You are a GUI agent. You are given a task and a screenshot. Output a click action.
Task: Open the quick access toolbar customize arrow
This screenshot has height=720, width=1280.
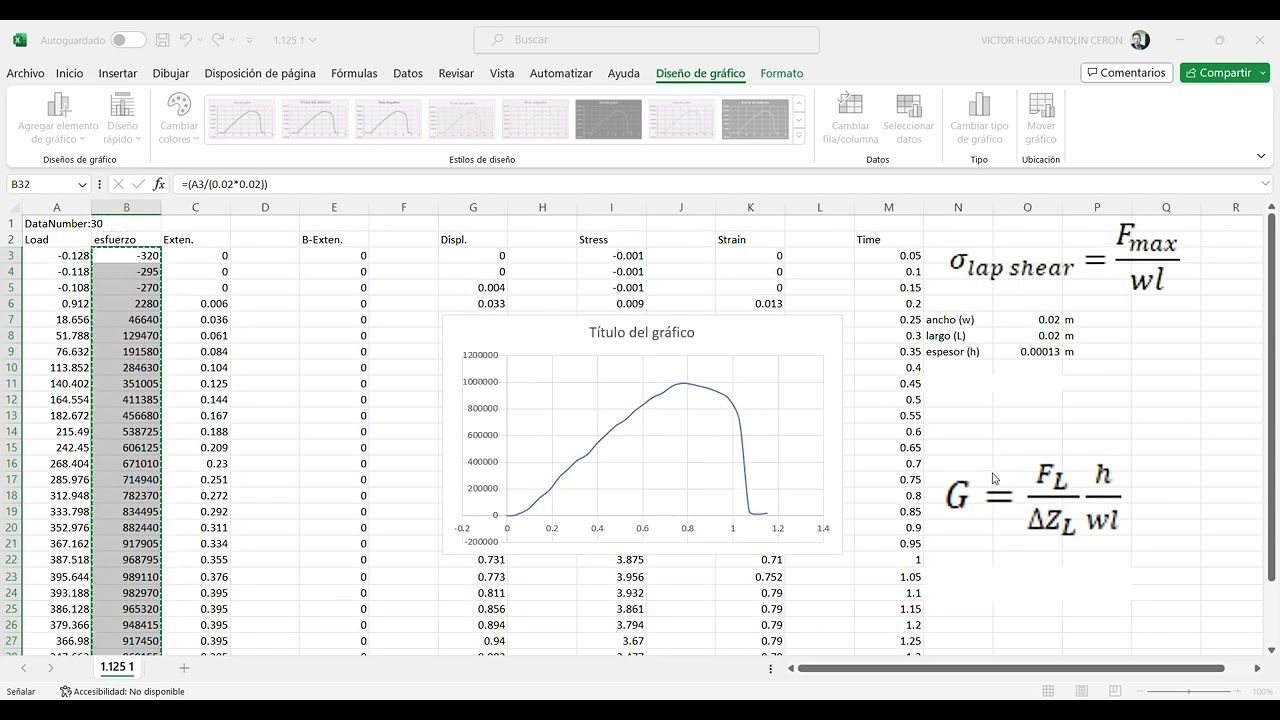click(x=249, y=40)
